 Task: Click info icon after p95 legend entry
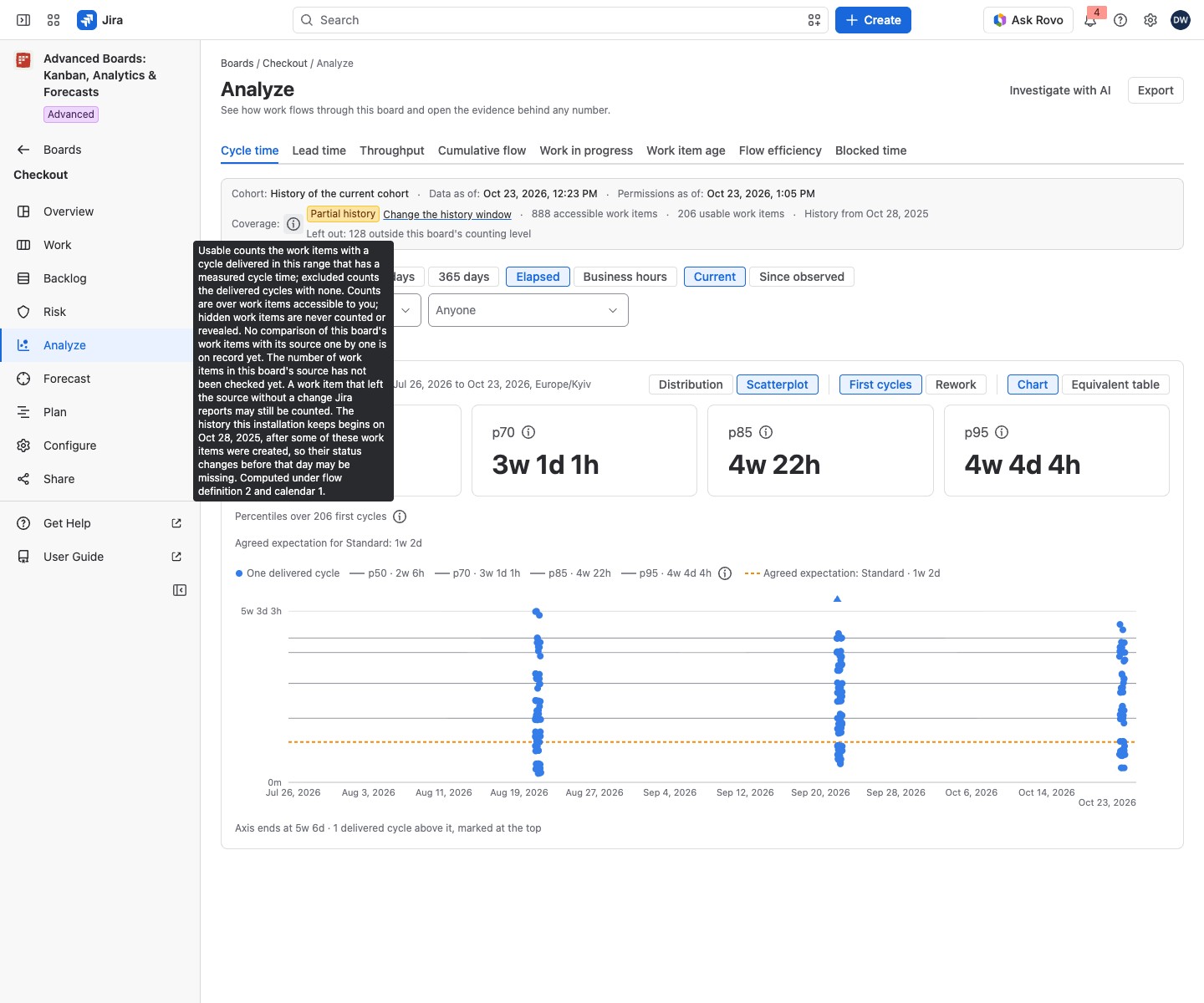click(x=725, y=573)
